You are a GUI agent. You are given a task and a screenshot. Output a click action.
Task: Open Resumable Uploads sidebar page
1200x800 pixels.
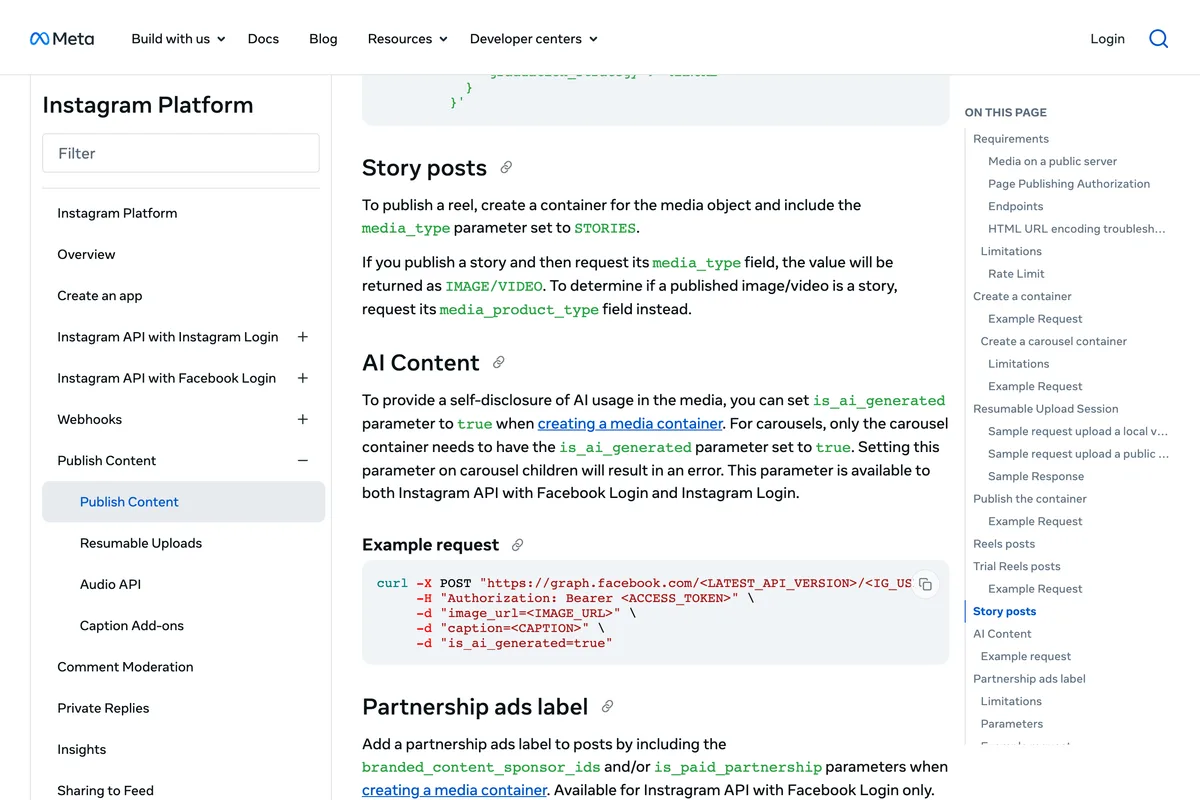coord(141,543)
